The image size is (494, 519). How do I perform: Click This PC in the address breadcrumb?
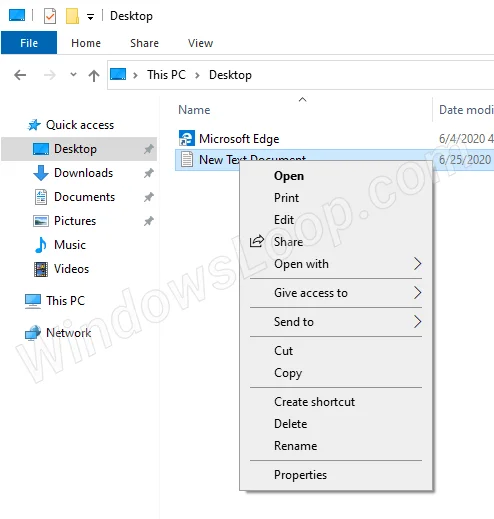pos(166,75)
